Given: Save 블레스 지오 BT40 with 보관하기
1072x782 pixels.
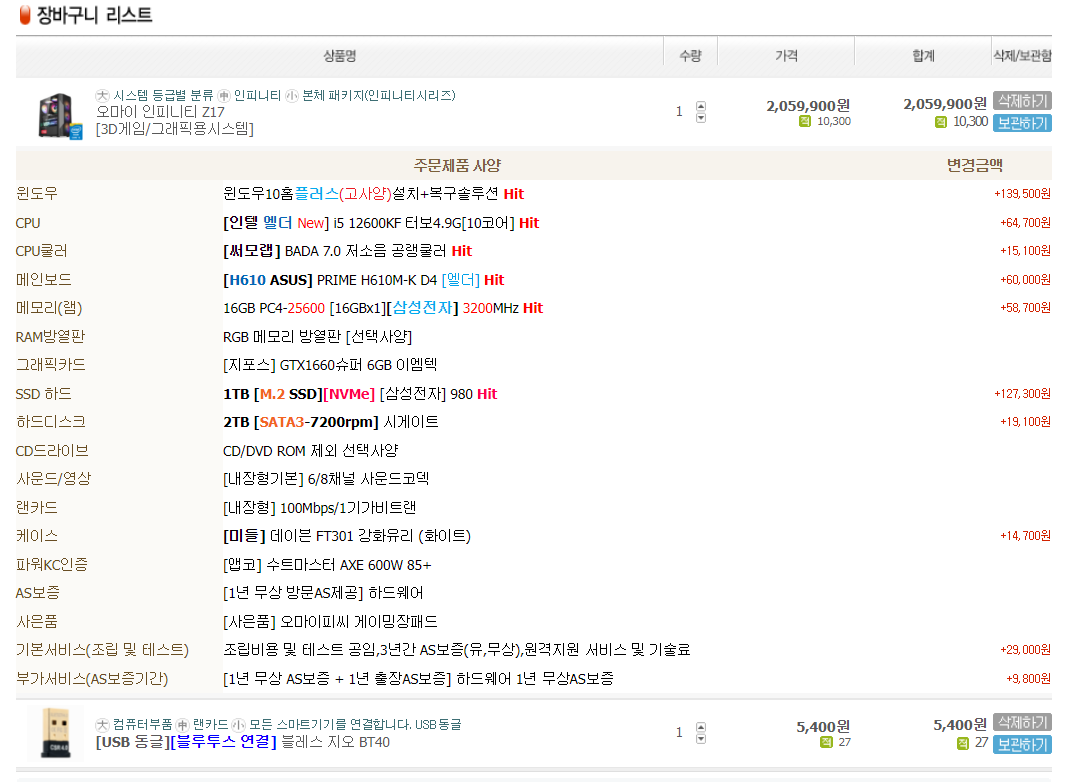Looking at the screenshot, I should [1022, 744].
